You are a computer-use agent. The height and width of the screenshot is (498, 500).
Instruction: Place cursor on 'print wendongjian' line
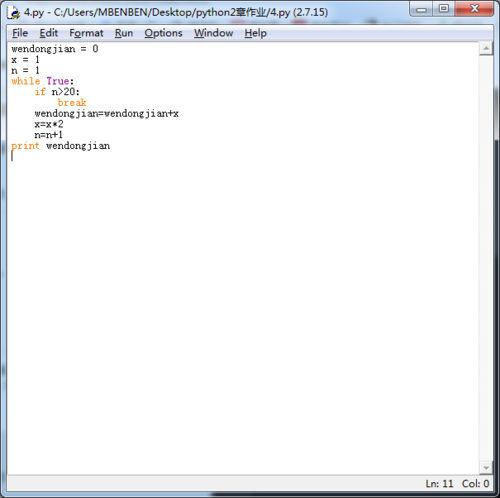pyautogui.click(x=61, y=146)
